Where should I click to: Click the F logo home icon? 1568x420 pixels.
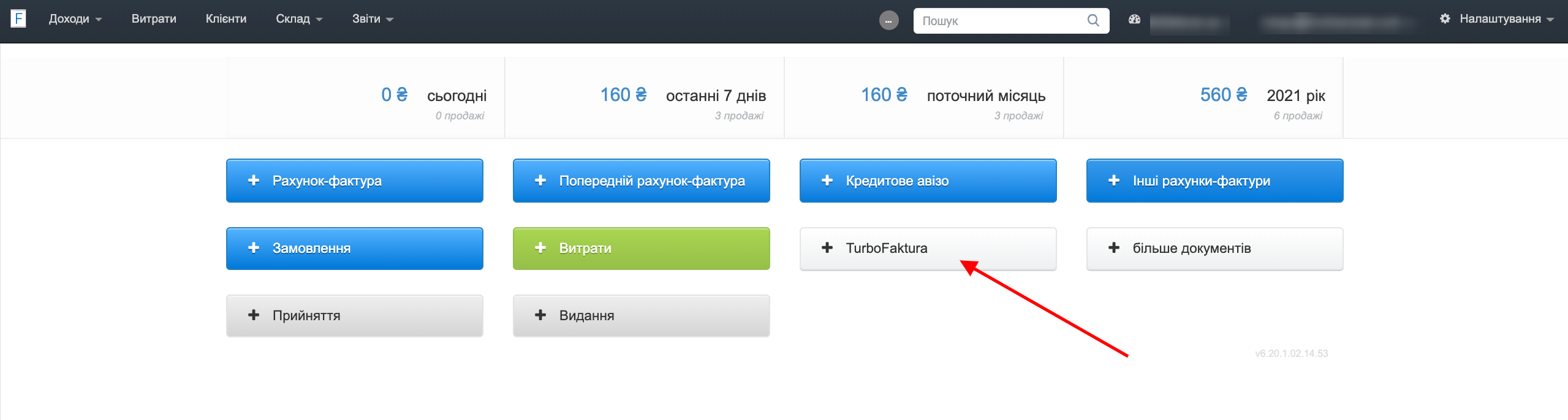pyautogui.click(x=18, y=18)
